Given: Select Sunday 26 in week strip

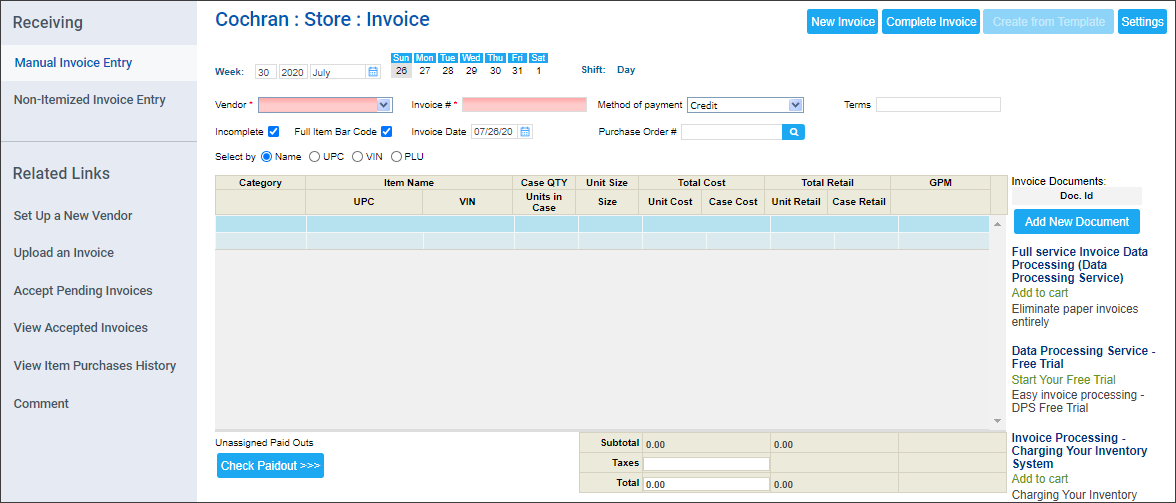Looking at the screenshot, I should [402, 70].
